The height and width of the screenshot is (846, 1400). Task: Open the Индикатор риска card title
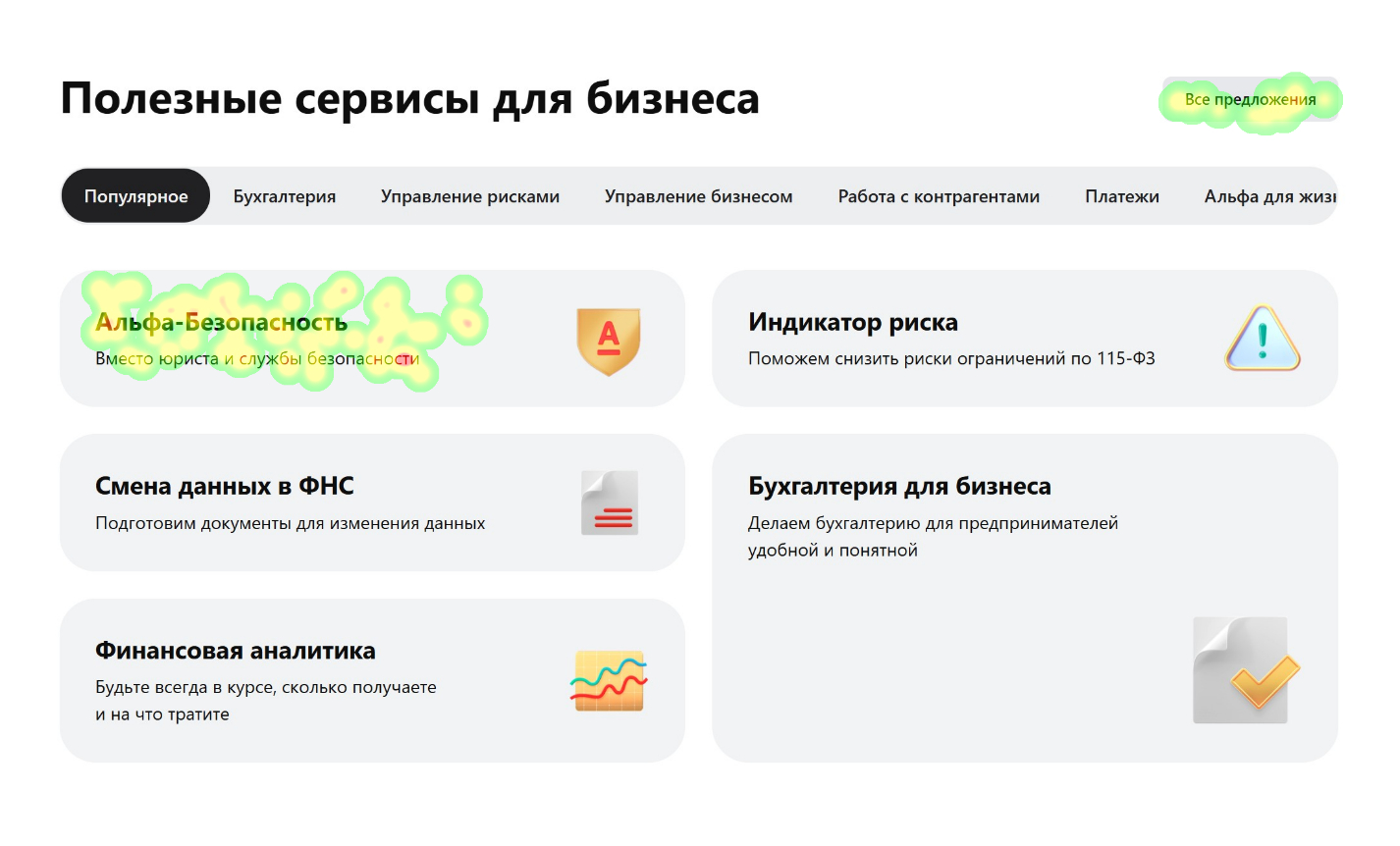[x=853, y=322]
